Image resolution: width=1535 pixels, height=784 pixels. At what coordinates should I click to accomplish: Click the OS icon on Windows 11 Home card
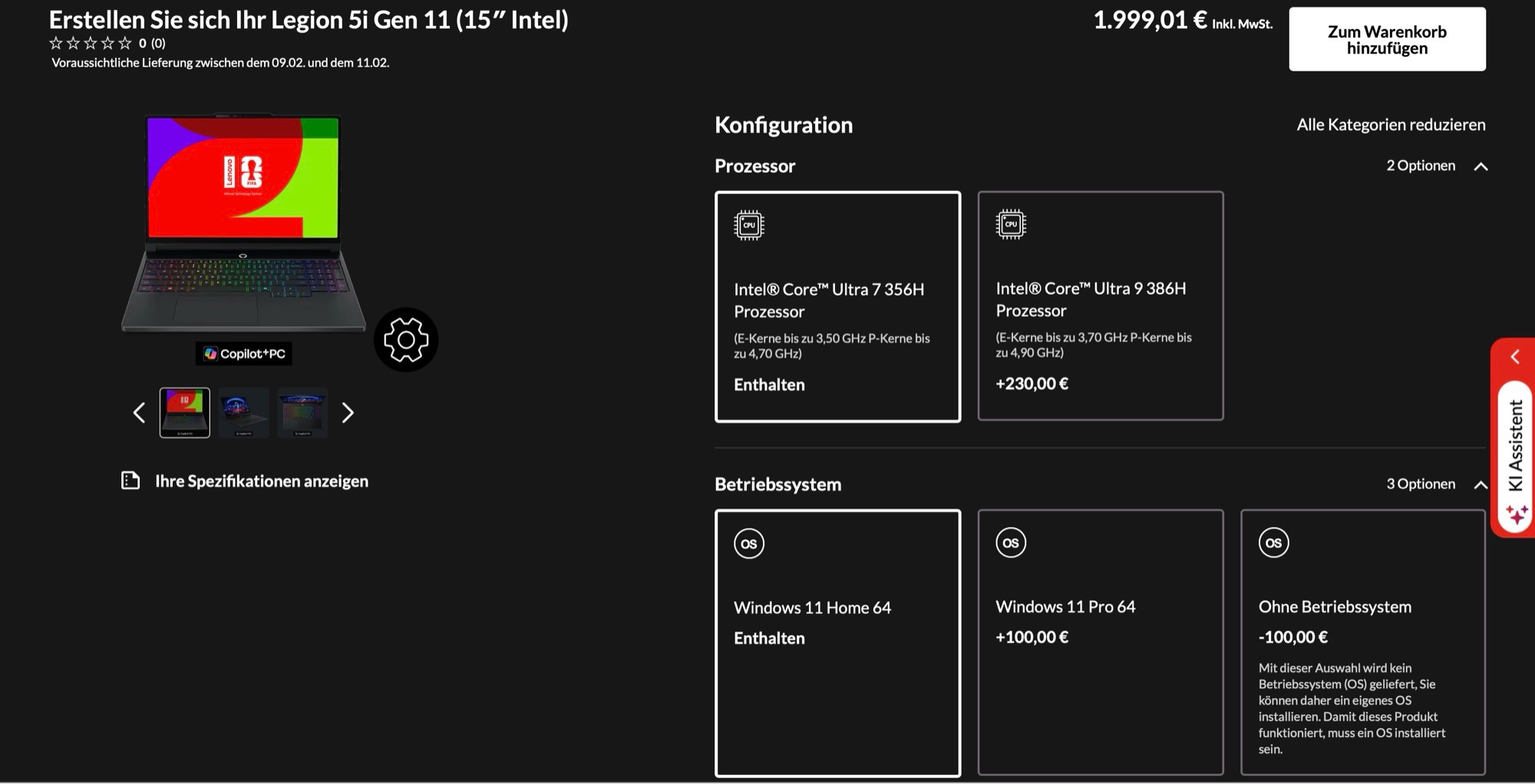pos(749,544)
